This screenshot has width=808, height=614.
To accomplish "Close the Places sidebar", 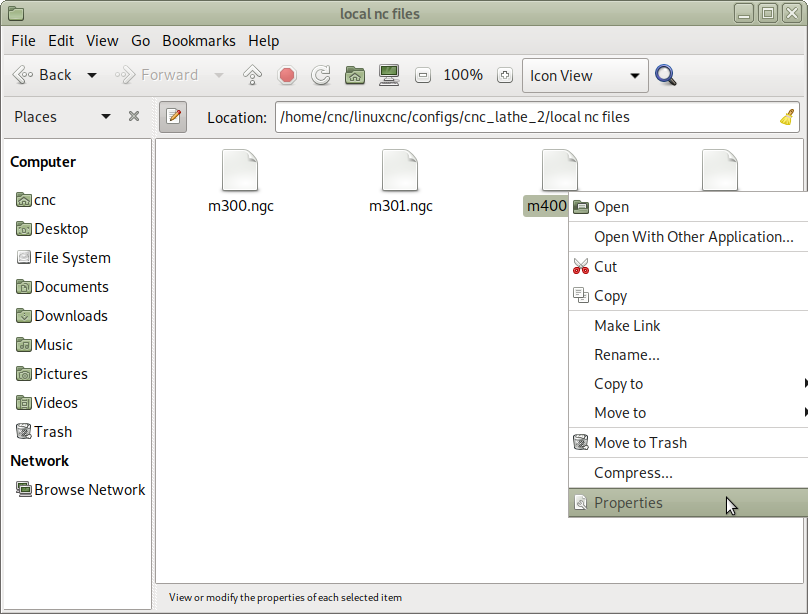I will tap(134, 116).
